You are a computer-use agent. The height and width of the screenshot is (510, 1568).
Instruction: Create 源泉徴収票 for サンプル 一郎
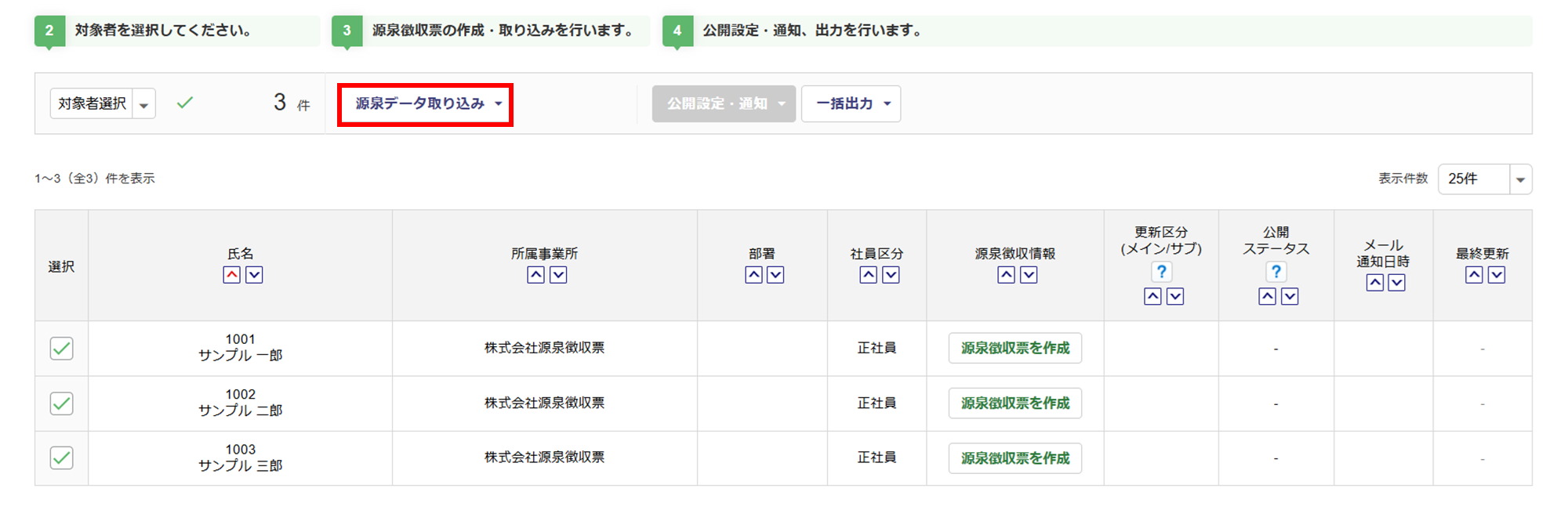point(1015,348)
